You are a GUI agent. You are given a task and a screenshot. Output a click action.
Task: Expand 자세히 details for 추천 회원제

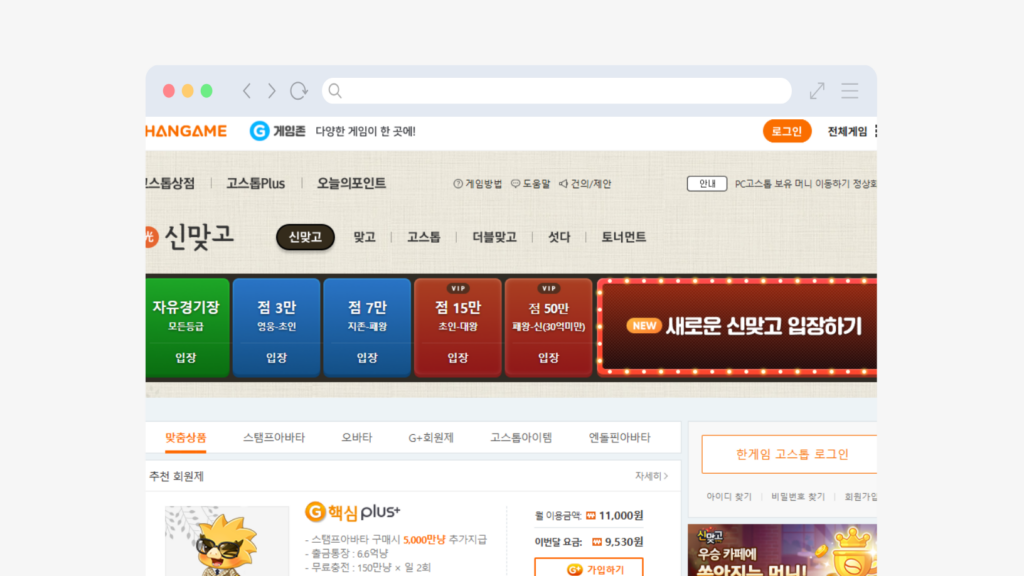pos(651,476)
